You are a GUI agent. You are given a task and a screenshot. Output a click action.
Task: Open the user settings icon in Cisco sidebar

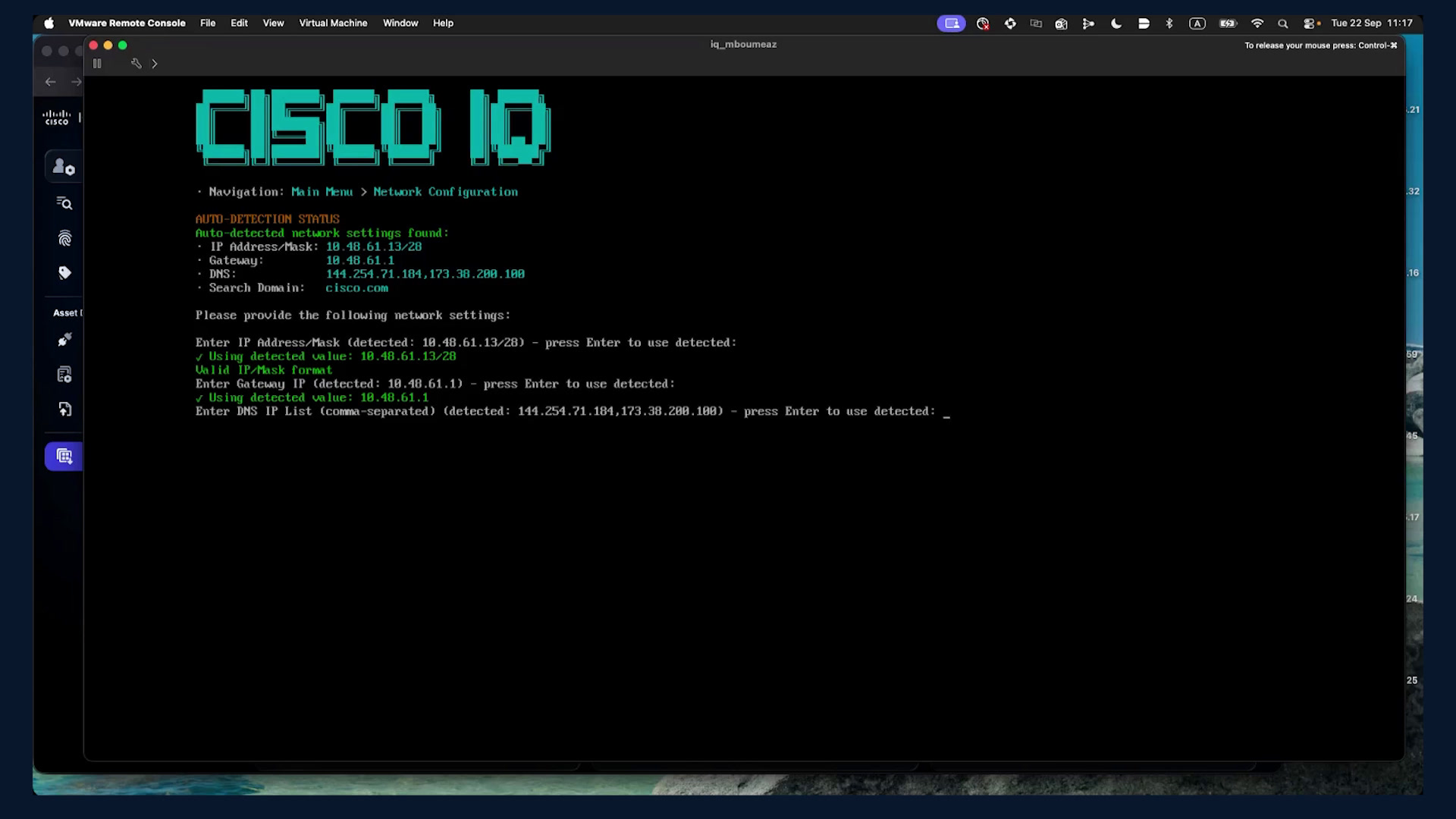(x=64, y=168)
